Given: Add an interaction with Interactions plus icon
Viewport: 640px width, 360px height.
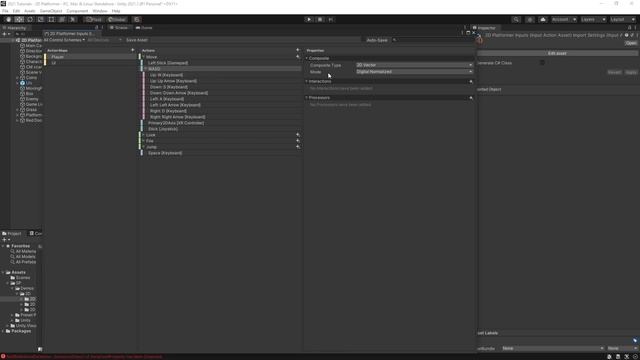Looking at the screenshot, I should click(x=471, y=82).
